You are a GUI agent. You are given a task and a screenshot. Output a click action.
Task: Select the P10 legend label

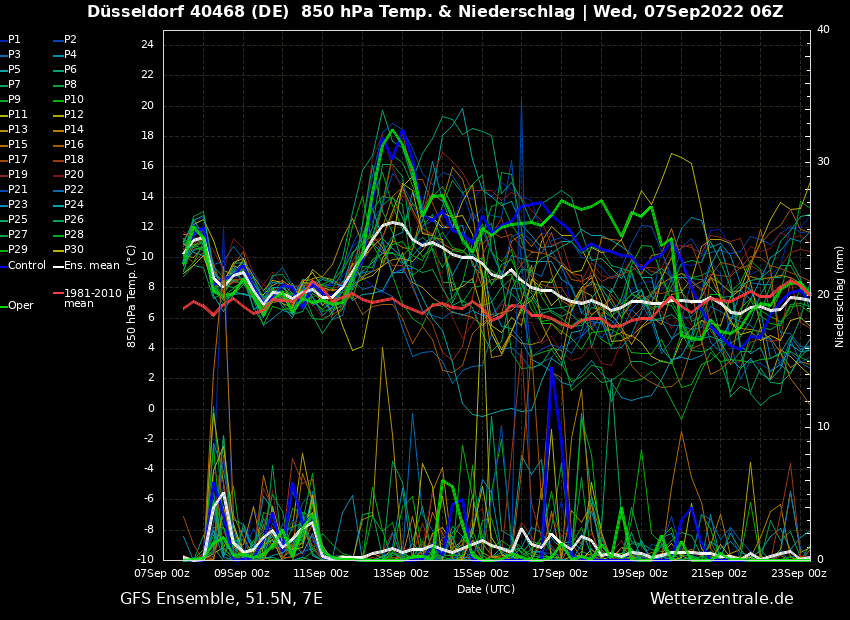coord(74,100)
